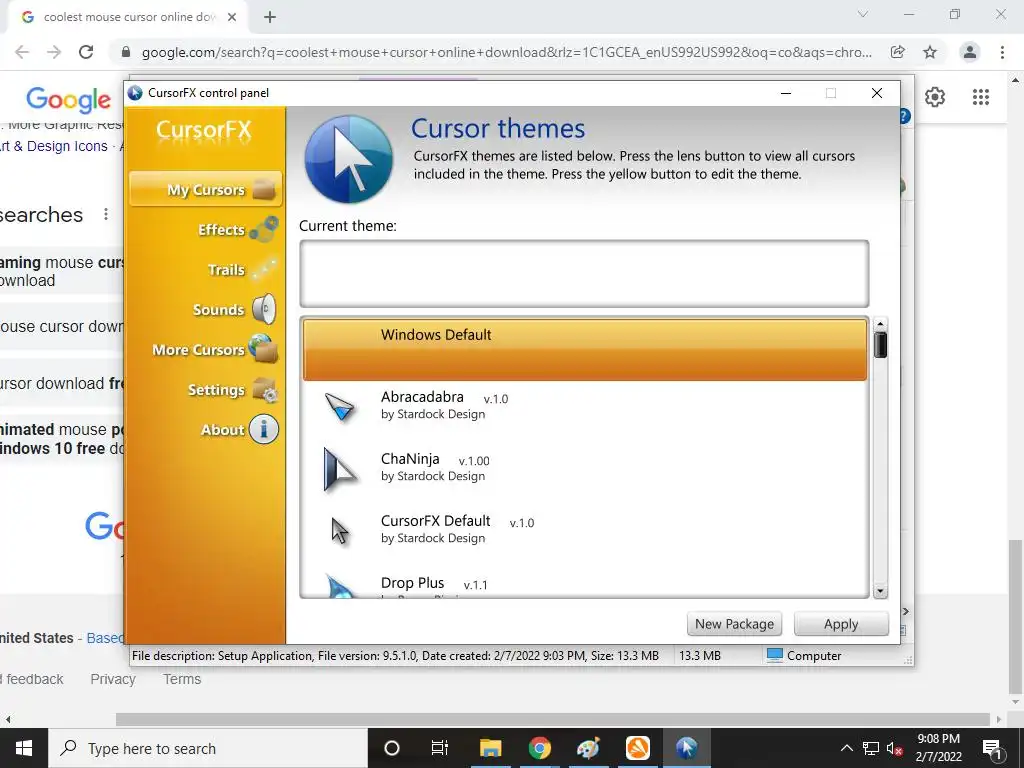Click the Chrome address bar URL
The height and width of the screenshot is (768, 1024).
click(506, 52)
